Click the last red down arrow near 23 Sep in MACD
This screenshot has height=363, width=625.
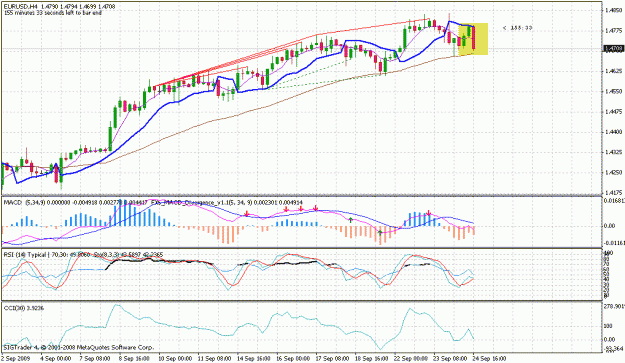(x=429, y=213)
